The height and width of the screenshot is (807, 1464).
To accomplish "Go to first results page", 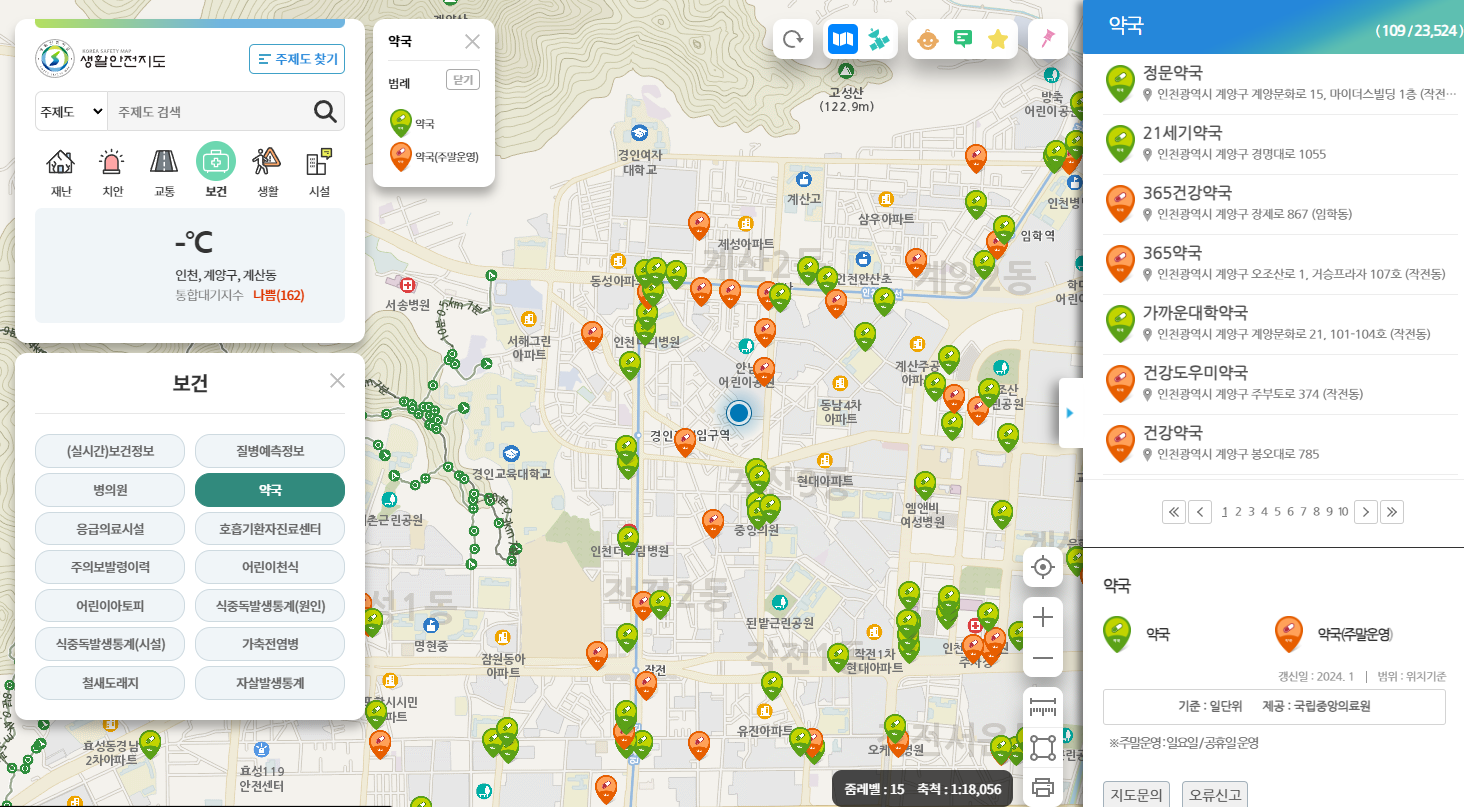I will 1174,512.
